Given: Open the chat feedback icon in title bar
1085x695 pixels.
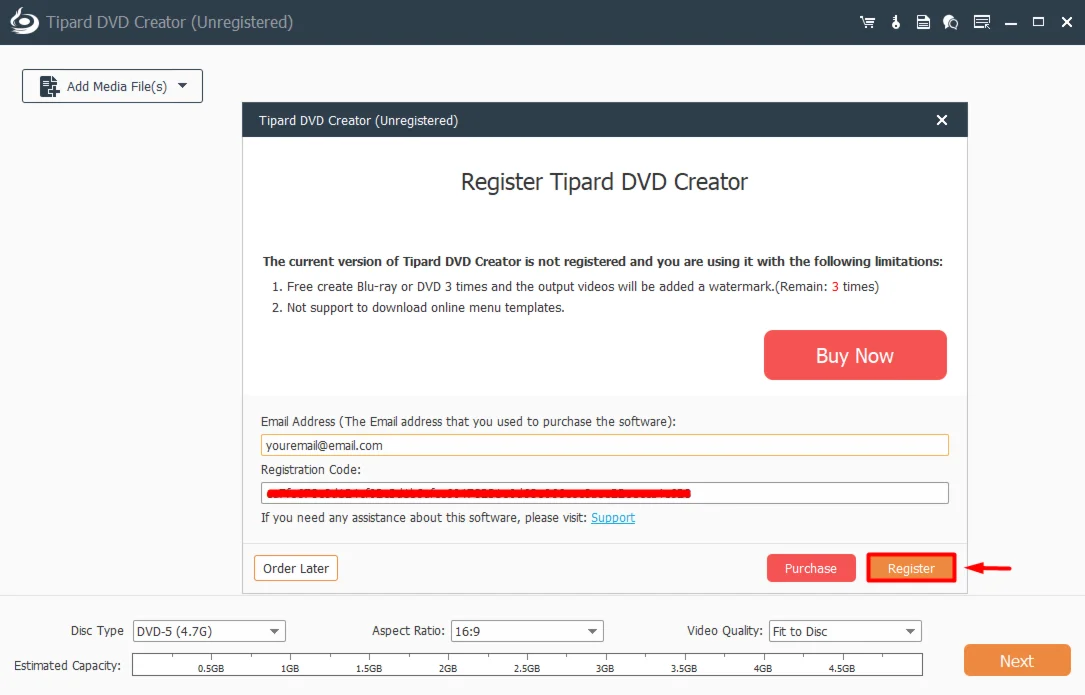Looking at the screenshot, I should click(951, 22).
